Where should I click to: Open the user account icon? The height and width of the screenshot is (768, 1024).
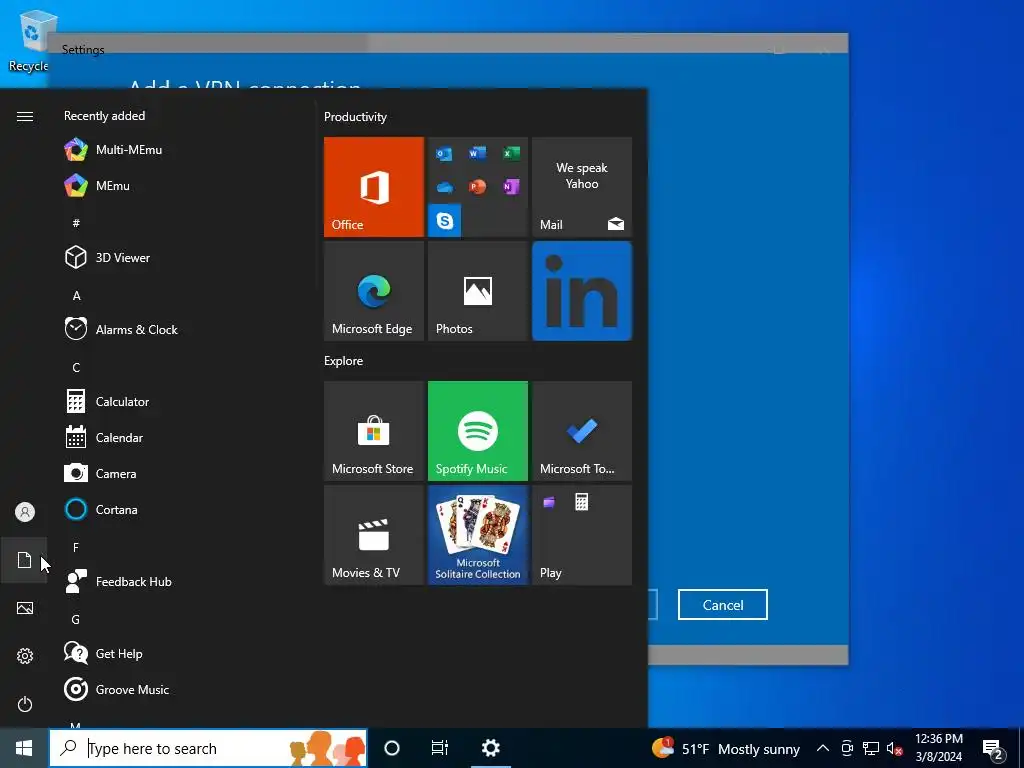pyautogui.click(x=25, y=512)
